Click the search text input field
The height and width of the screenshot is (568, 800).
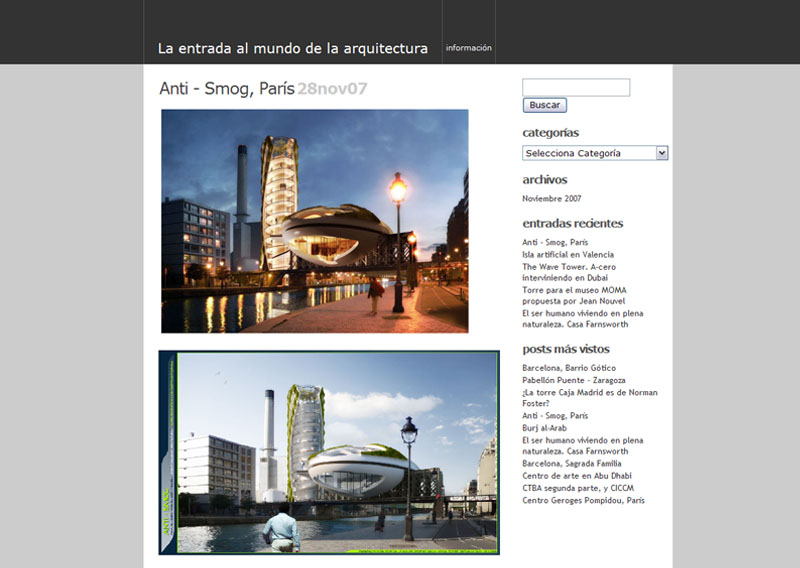(x=576, y=87)
